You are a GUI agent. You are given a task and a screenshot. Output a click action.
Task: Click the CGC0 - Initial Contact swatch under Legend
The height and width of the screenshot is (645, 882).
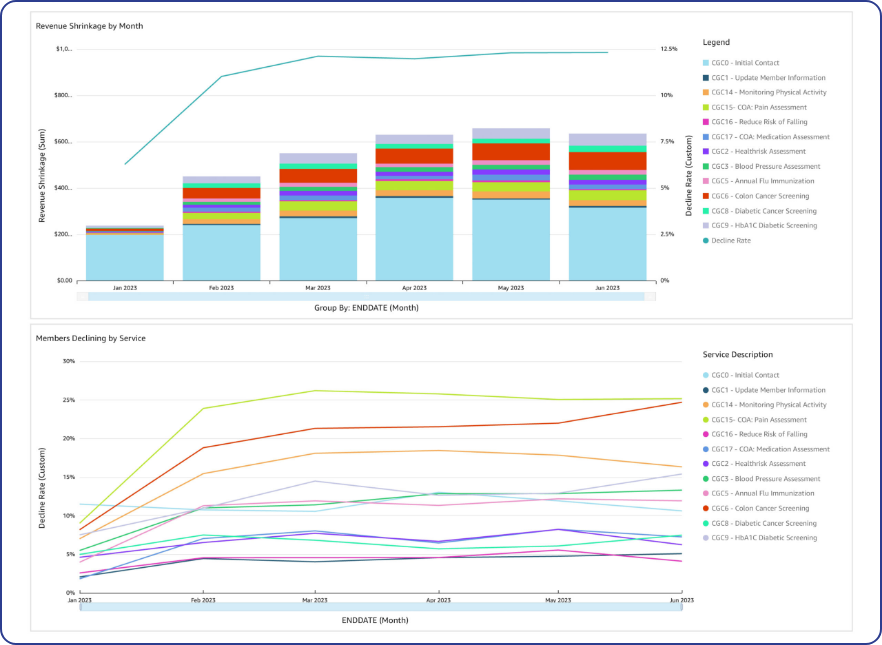pyautogui.click(x=706, y=63)
